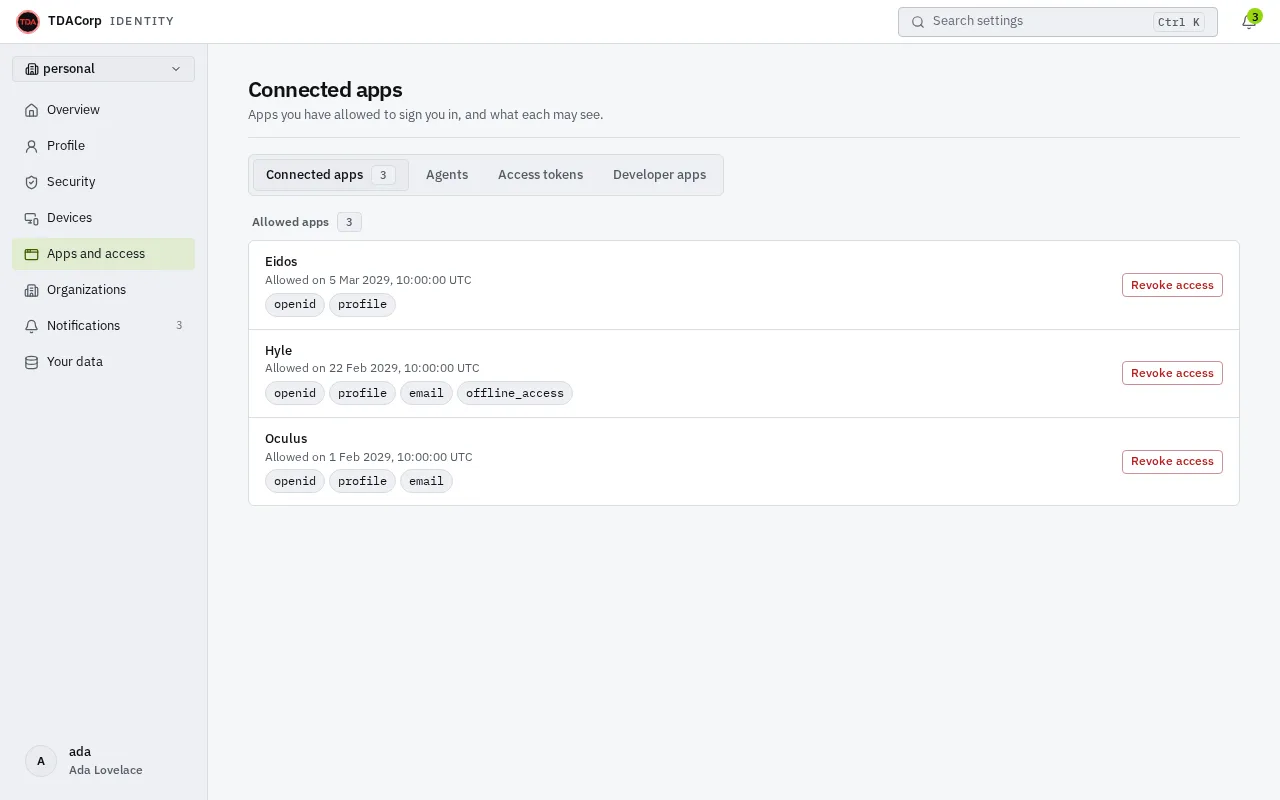This screenshot has width=1280, height=800.
Task: Click the email scope tag for Oculus
Action: click(426, 481)
